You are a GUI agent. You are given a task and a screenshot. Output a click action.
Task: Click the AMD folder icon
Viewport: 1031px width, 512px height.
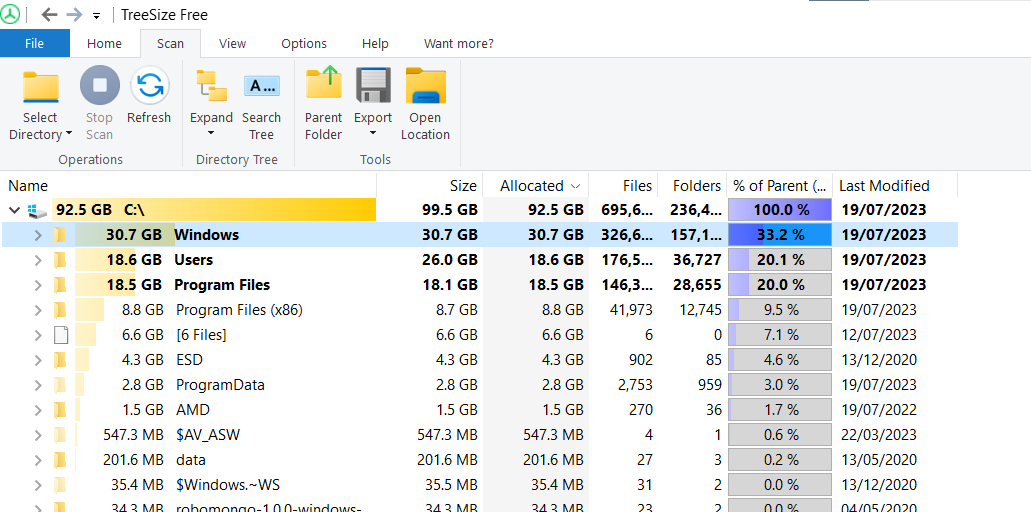[60, 410]
